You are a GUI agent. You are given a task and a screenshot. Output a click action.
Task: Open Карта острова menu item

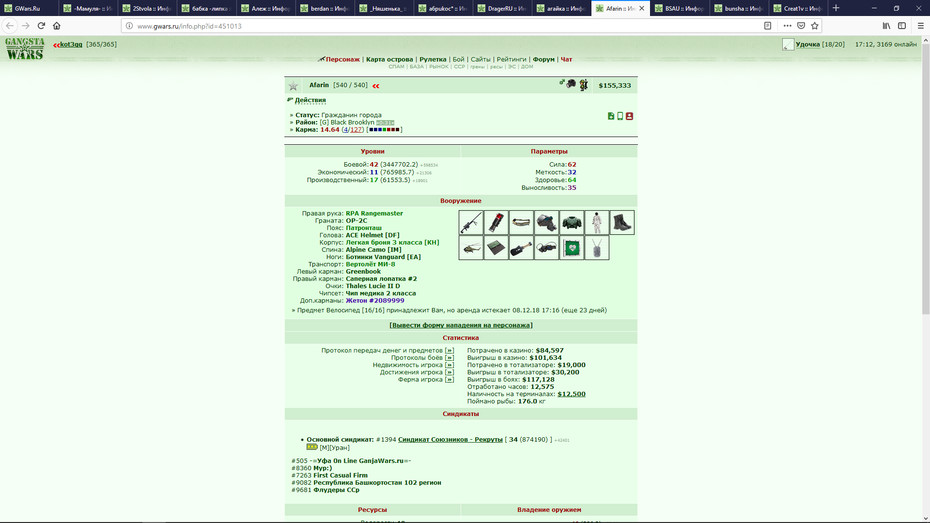(x=389, y=59)
